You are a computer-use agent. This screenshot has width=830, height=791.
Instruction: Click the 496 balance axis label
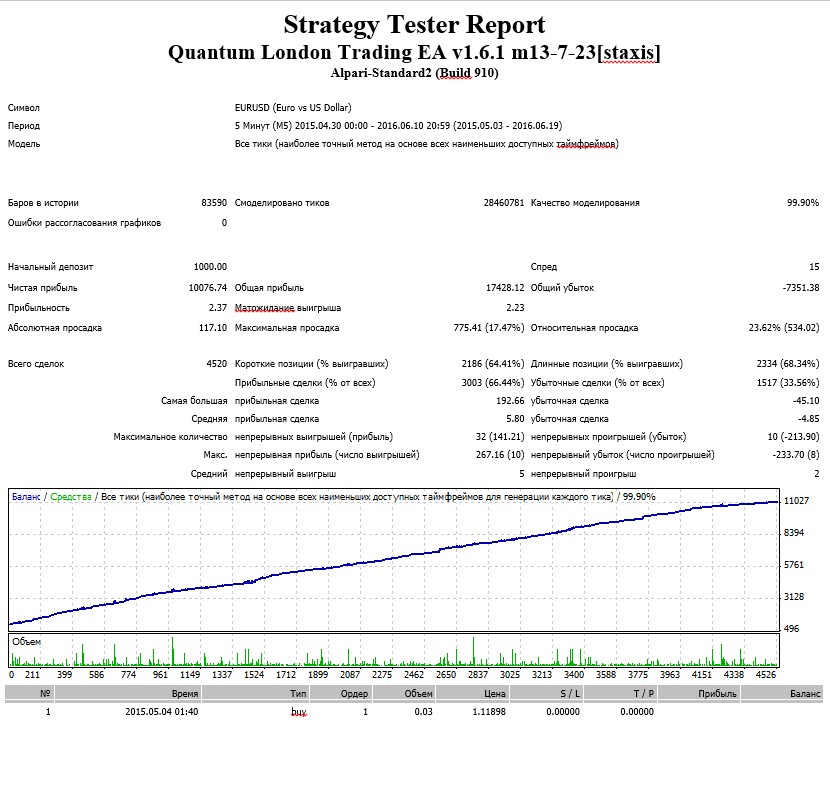coord(791,628)
